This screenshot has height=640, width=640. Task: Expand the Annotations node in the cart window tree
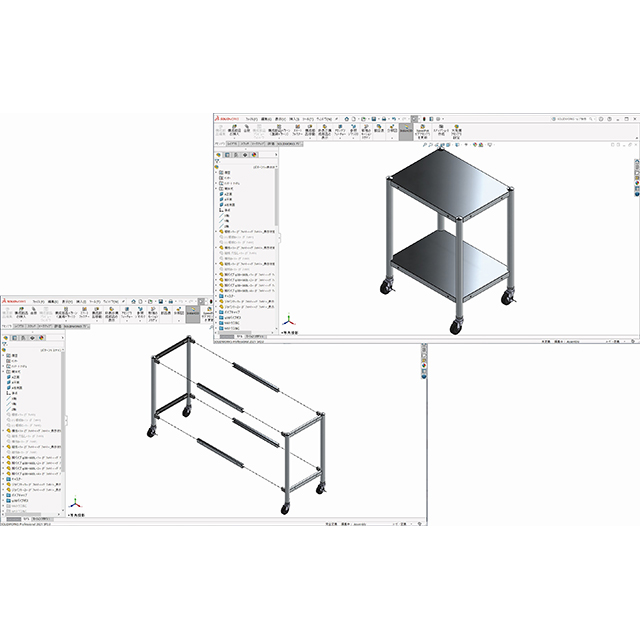(x=216, y=183)
